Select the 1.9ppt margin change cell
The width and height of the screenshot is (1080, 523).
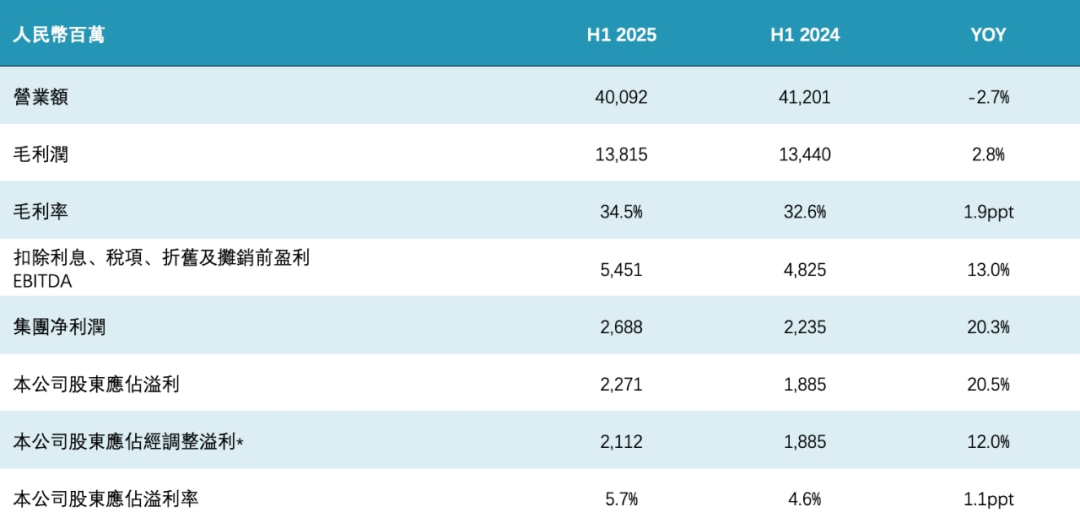(987, 211)
